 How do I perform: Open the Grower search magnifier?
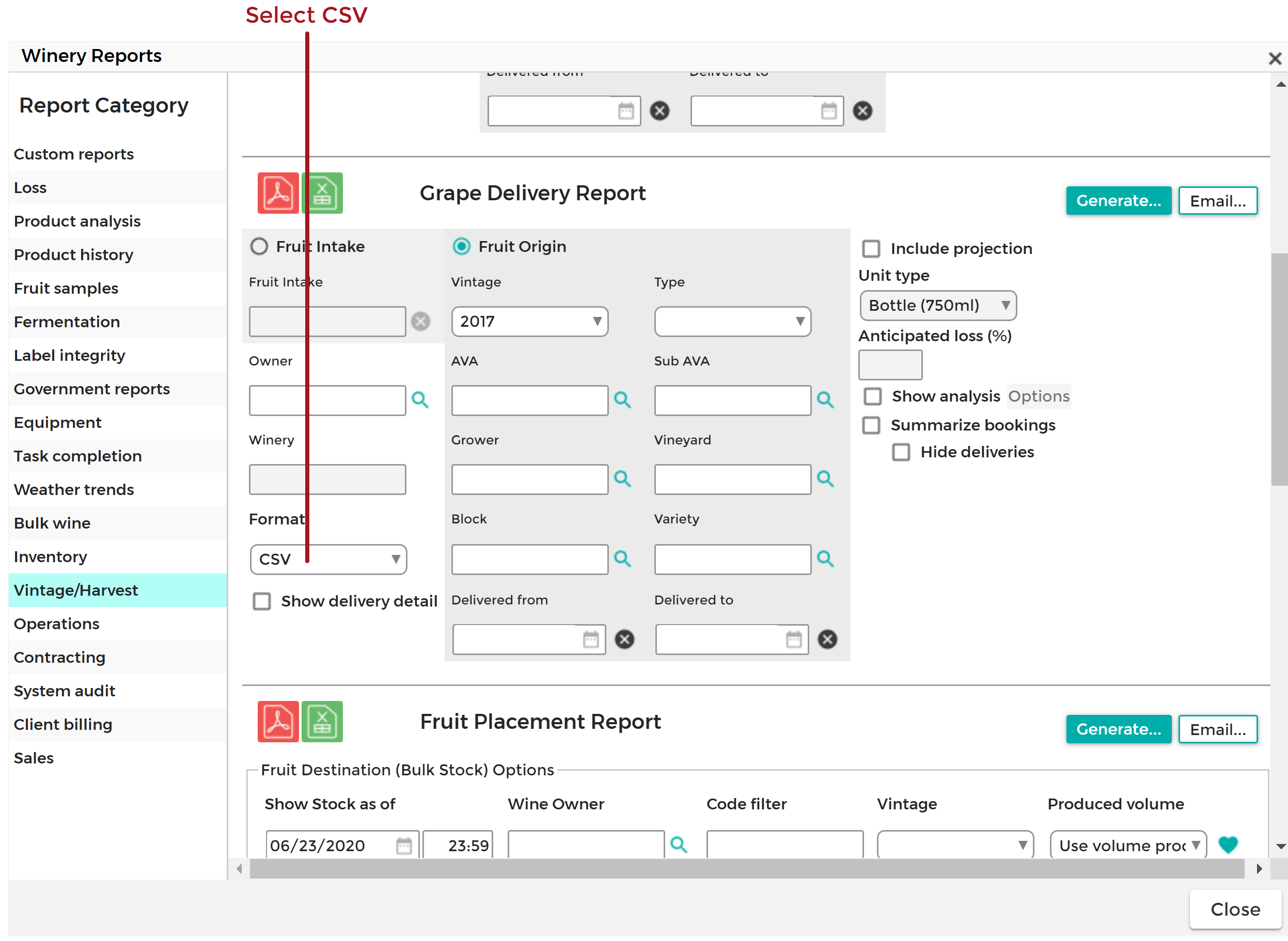622,479
